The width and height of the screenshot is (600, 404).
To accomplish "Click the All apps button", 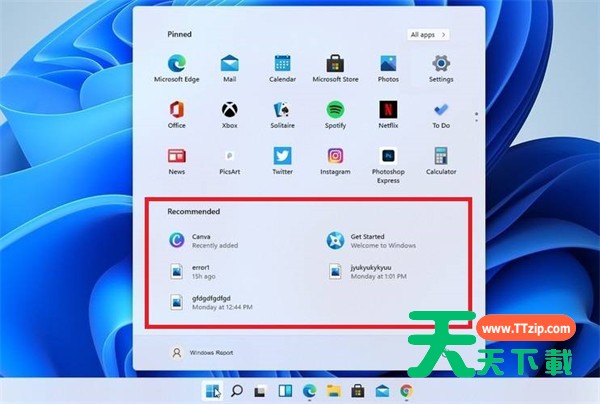I will 428,35.
